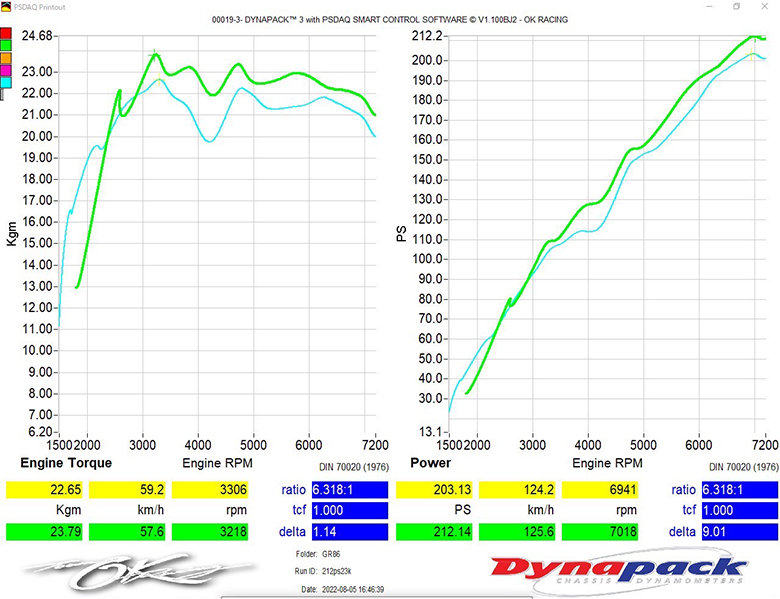780x599 pixels.
Task: Click the green torque rpm value 3218
Action: [210, 531]
